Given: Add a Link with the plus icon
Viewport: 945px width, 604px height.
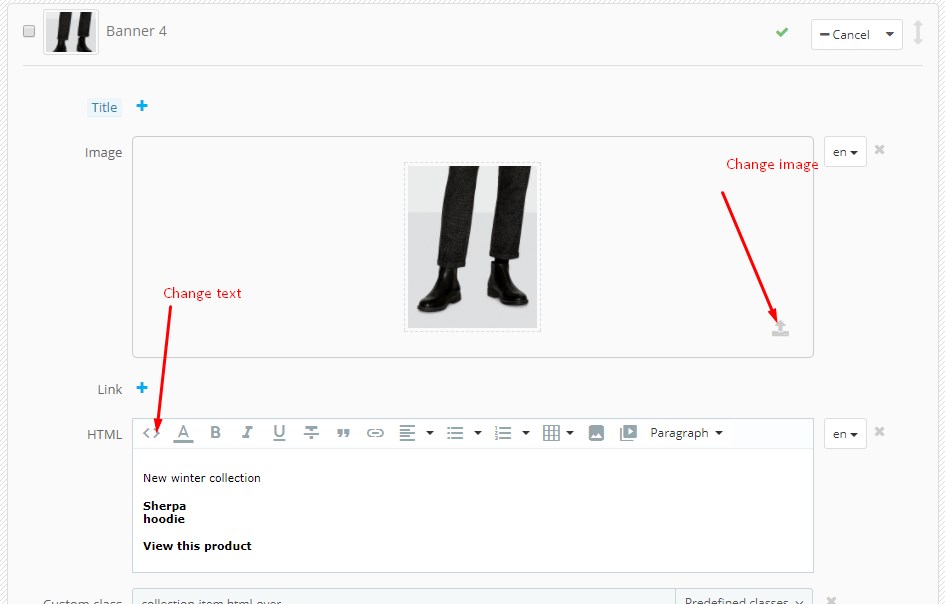Looking at the screenshot, I should click(x=142, y=388).
